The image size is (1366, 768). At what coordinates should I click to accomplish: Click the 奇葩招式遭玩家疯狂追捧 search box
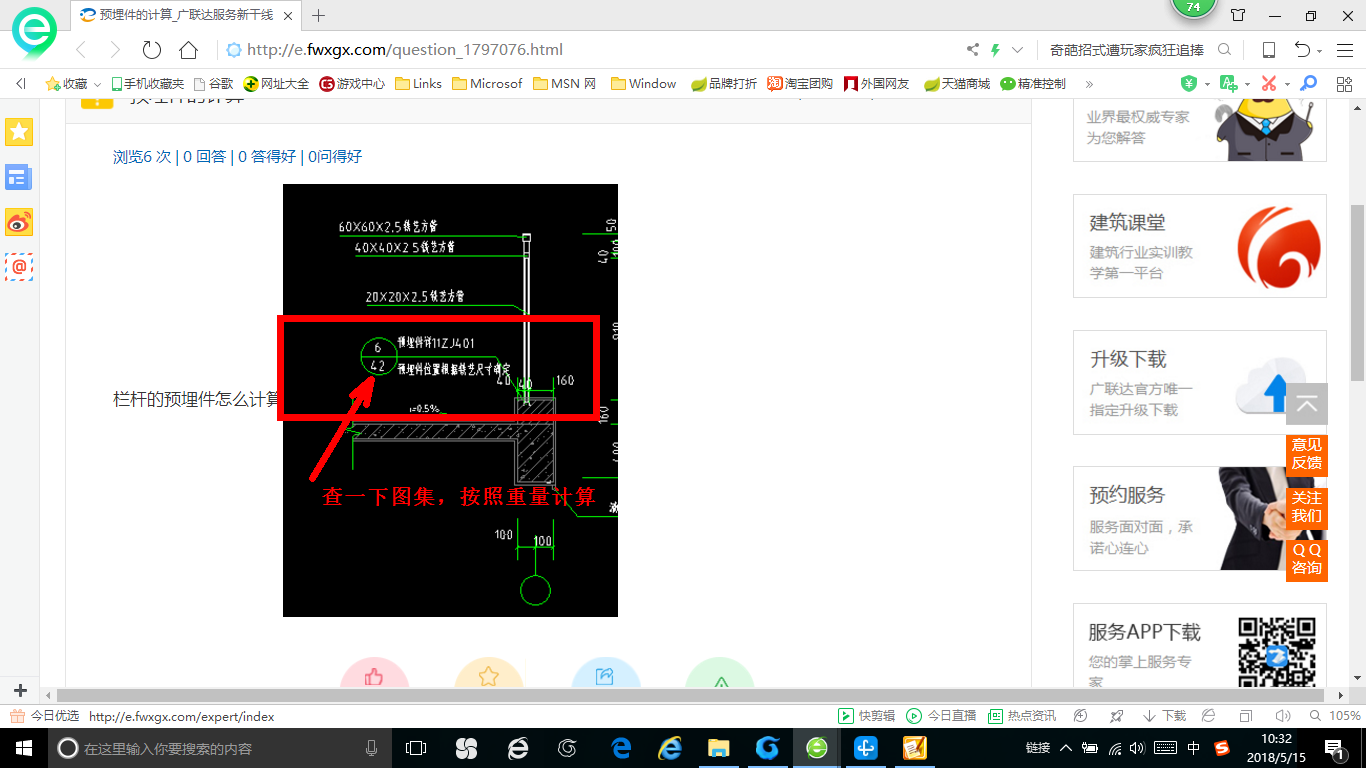point(1129,50)
